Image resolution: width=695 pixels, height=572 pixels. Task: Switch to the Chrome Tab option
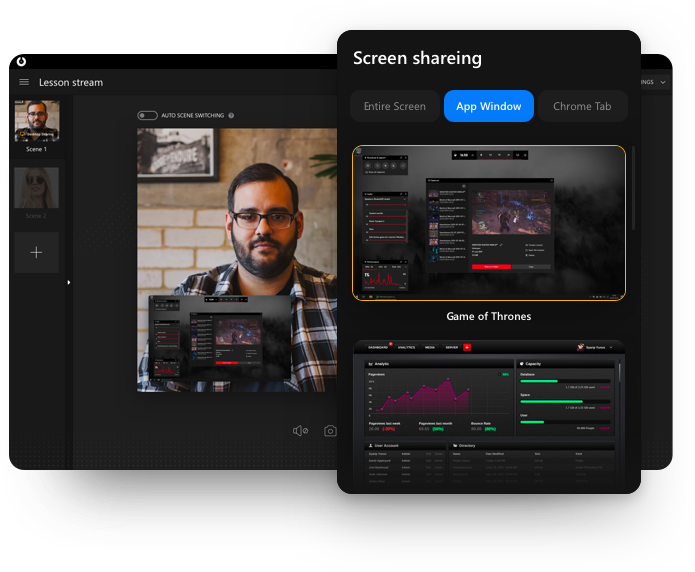tap(583, 106)
